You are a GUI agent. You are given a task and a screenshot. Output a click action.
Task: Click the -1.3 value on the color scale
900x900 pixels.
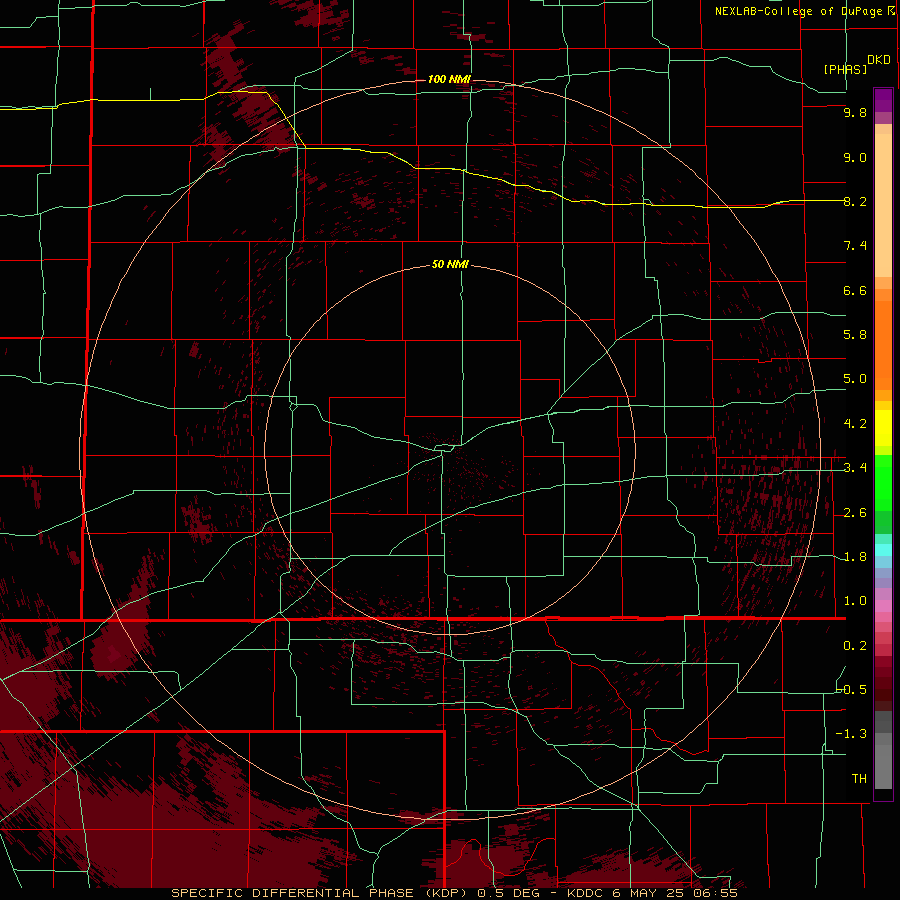click(851, 734)
